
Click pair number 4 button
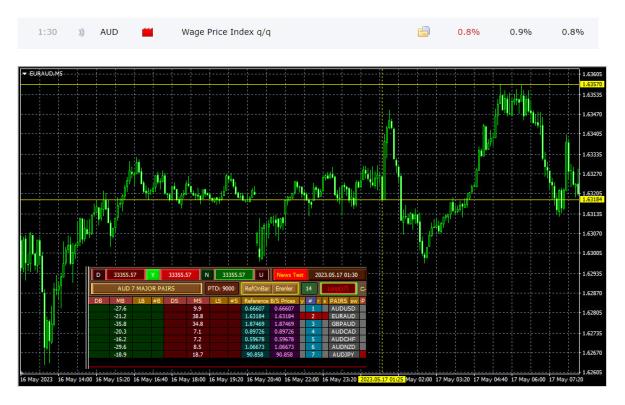pos(313,332)
